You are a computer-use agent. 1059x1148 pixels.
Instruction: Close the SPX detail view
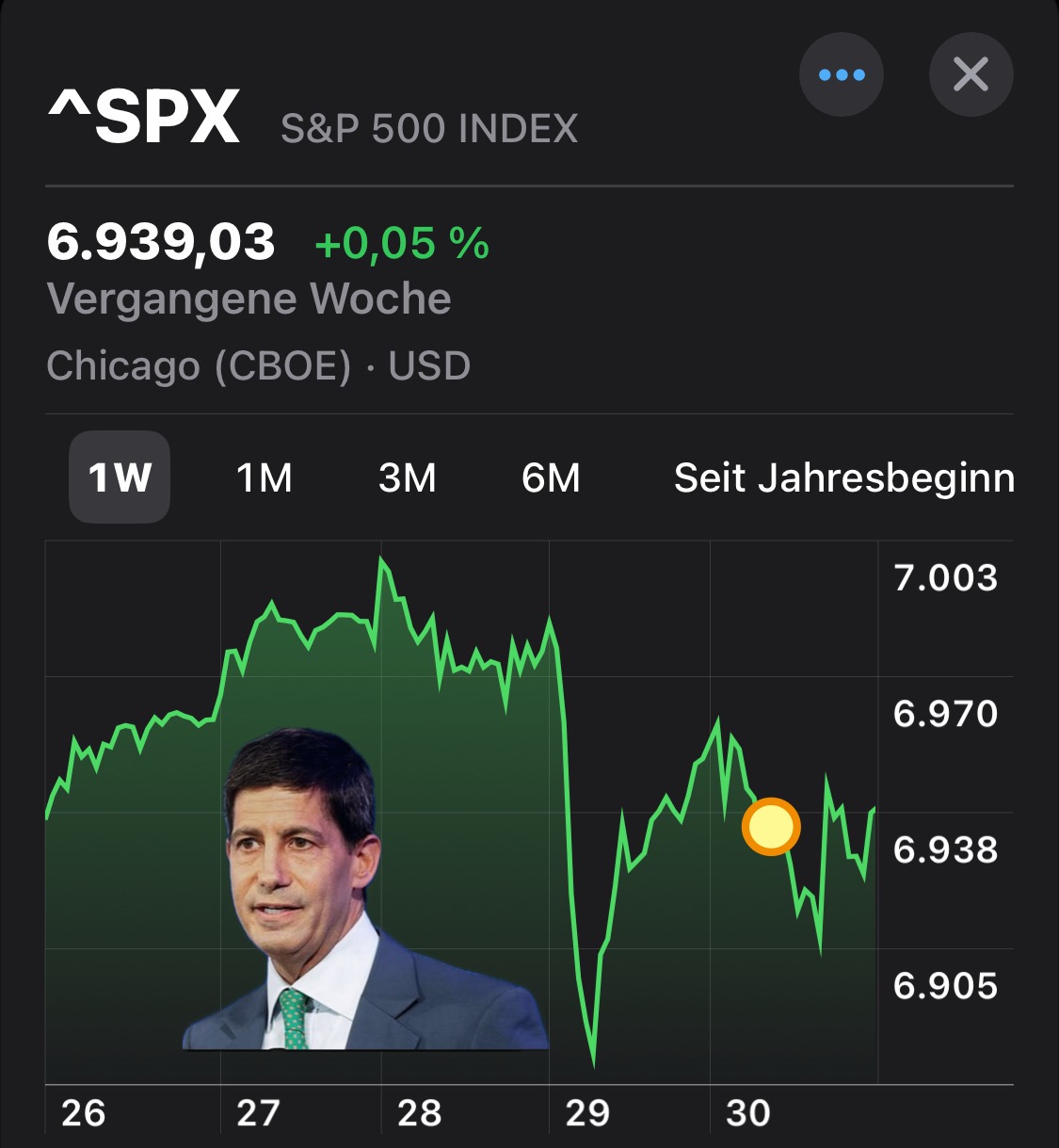pos(971,74)
